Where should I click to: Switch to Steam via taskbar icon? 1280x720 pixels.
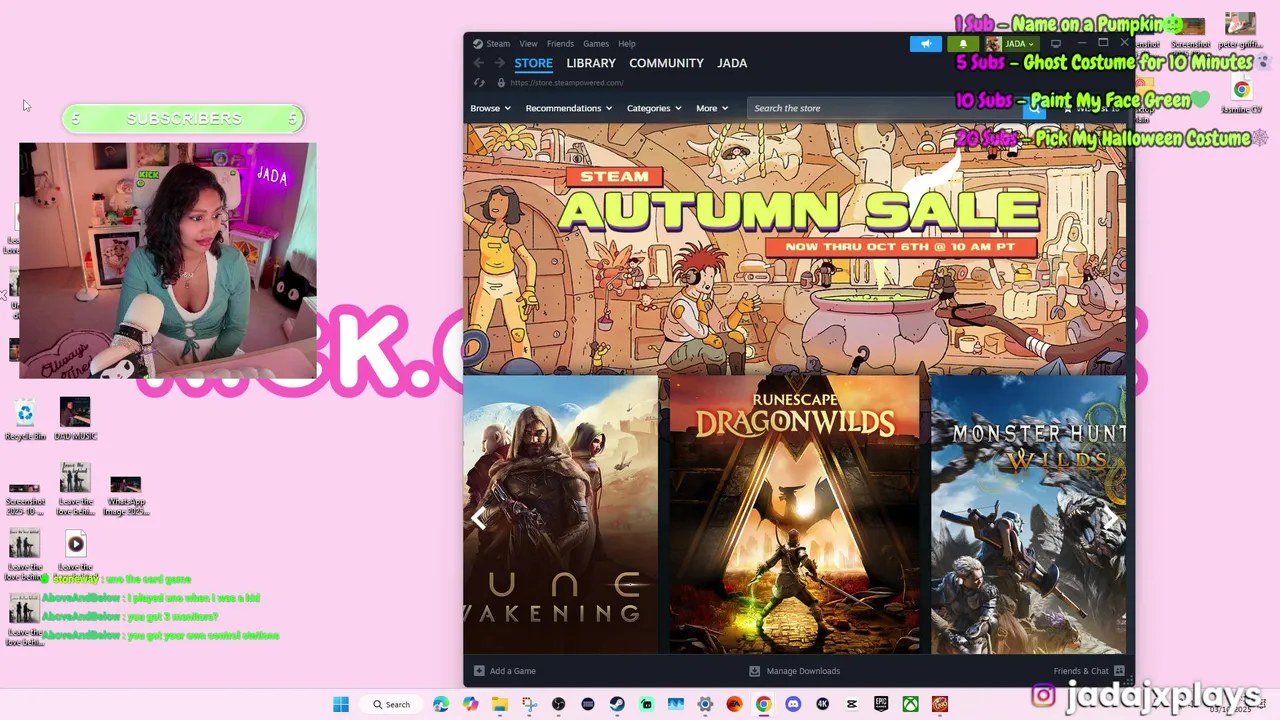(x=617, y=705)
